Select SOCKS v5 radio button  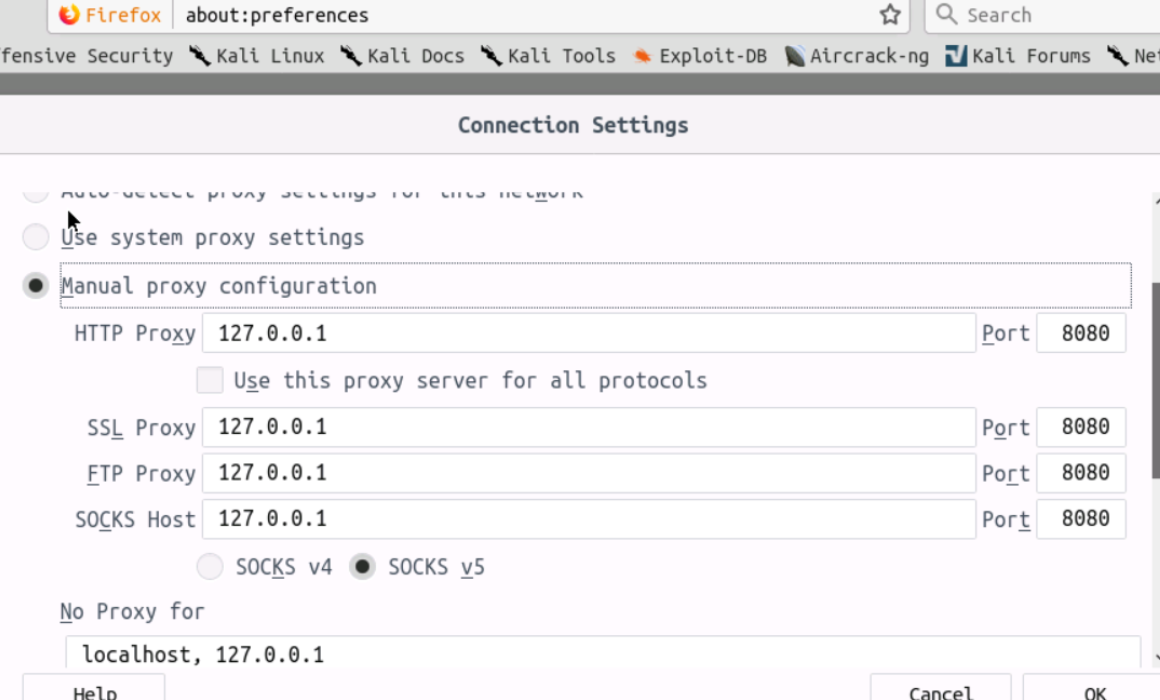coord(362,567)
